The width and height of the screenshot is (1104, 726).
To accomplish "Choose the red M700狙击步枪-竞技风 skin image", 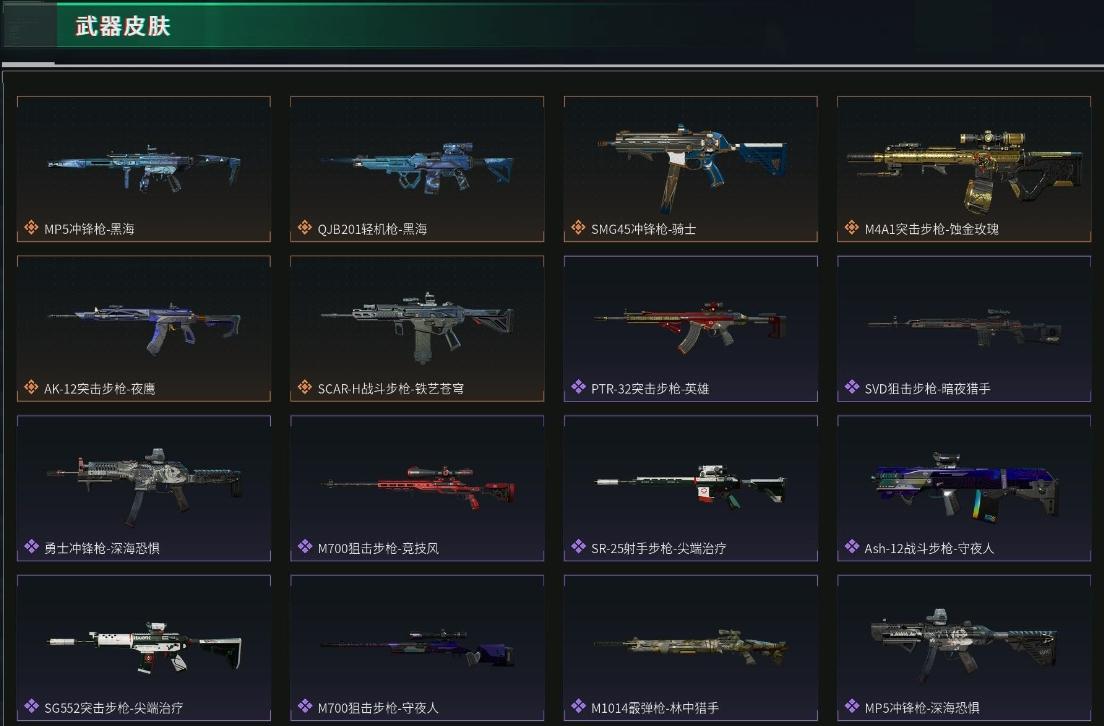I will pos(418,486).
